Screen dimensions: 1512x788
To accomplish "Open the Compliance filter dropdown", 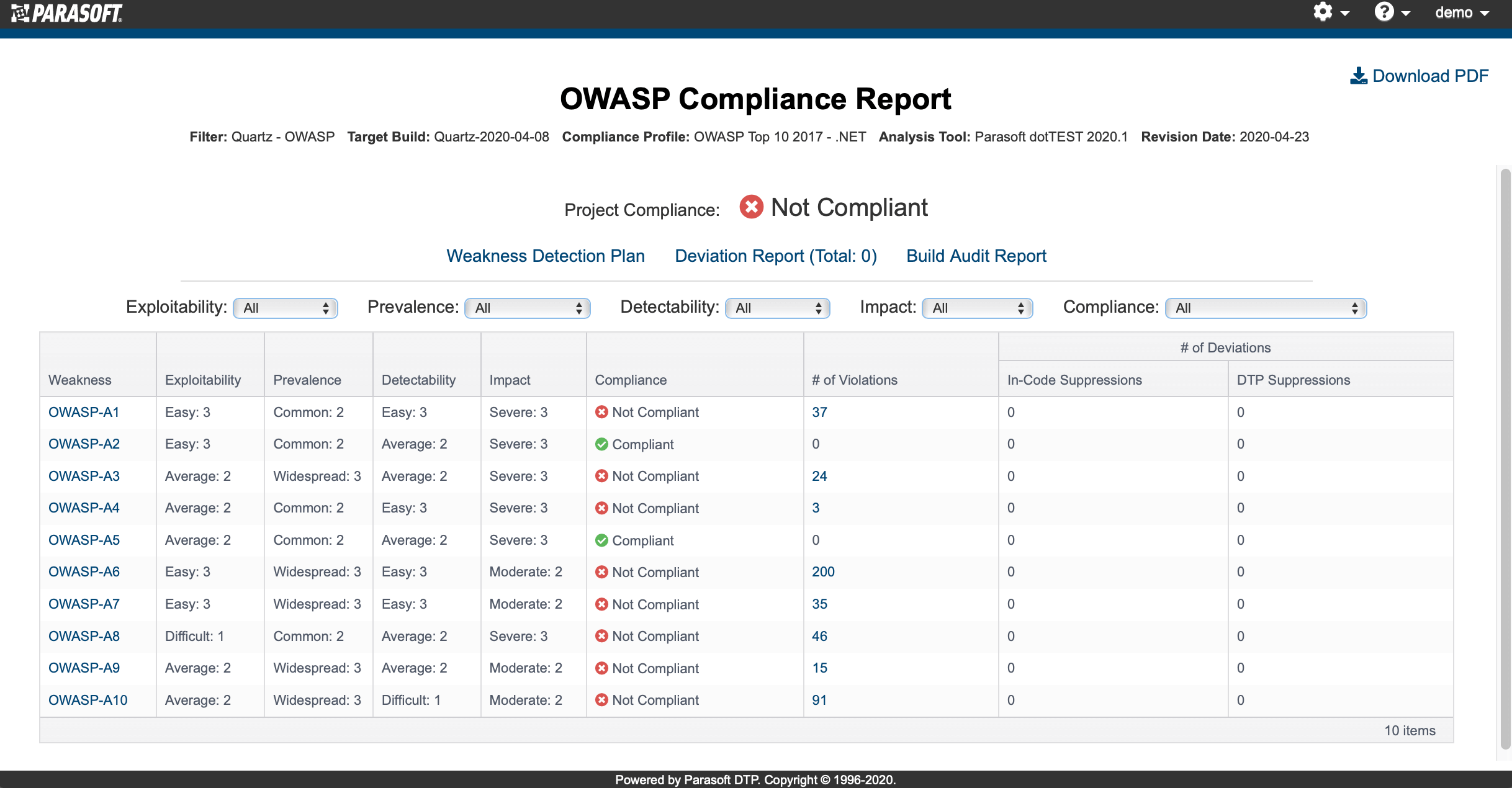I will tap(1266, 308).
